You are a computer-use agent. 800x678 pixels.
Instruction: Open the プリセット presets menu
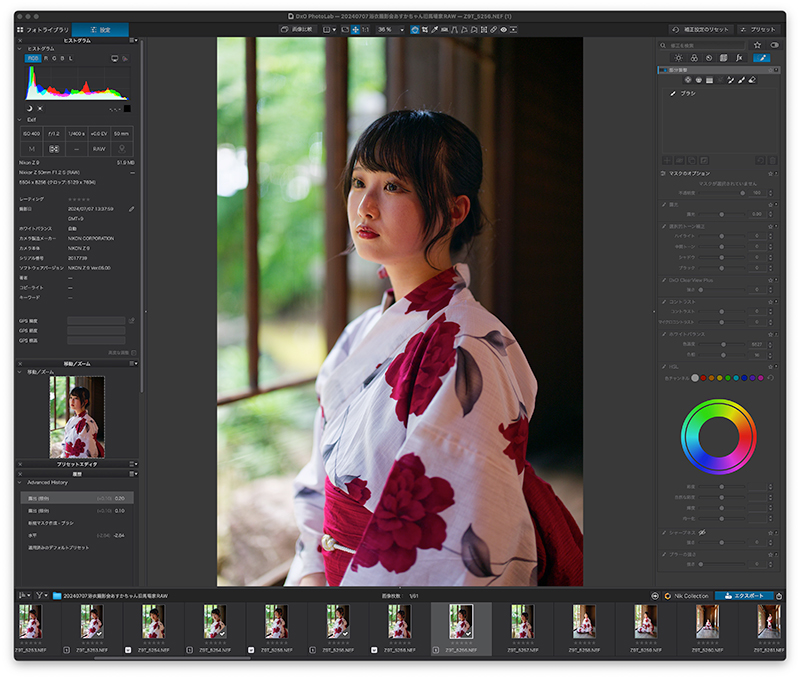pos(758,30)
